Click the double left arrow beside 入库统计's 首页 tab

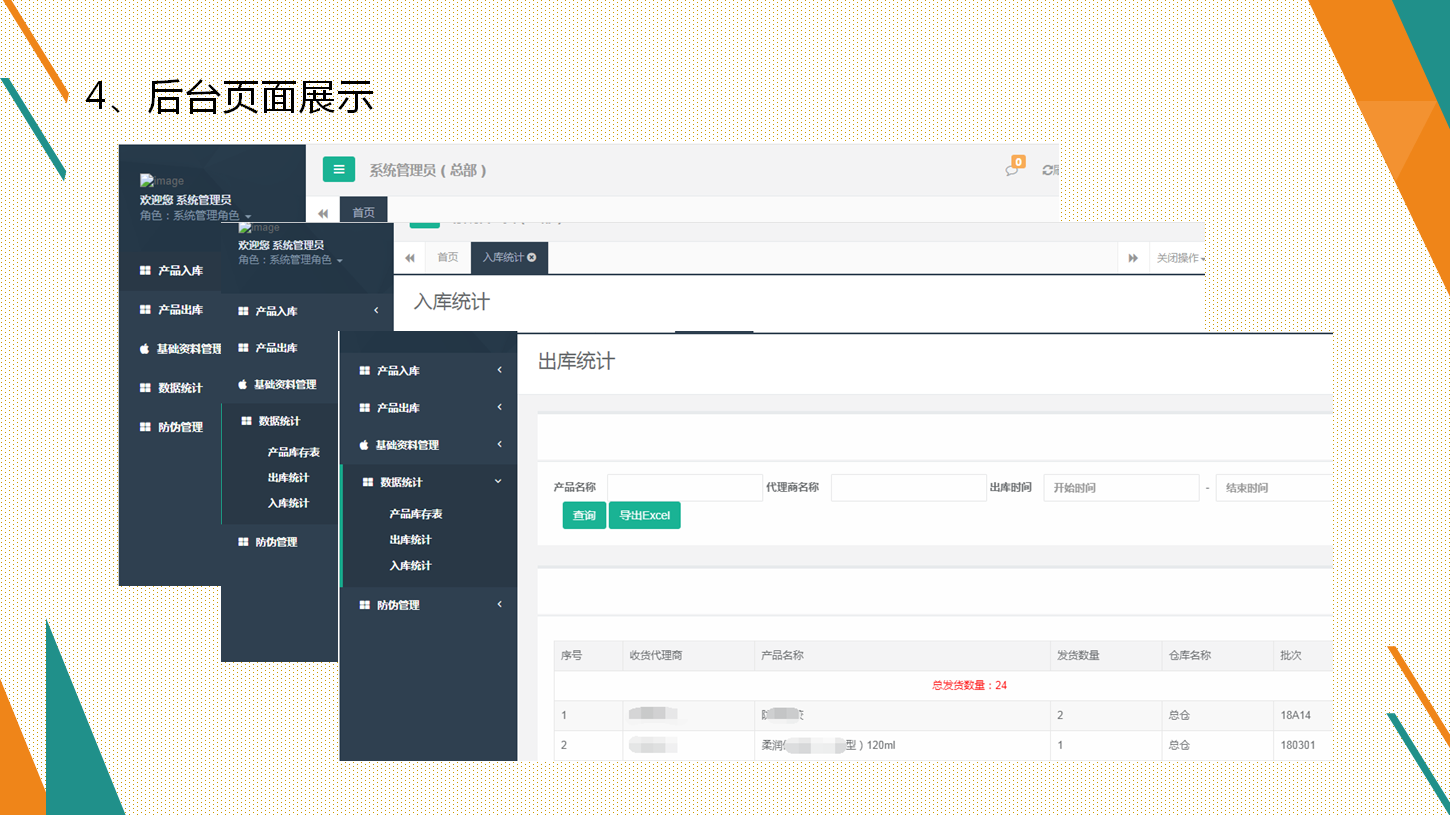(x=410, y=258)
